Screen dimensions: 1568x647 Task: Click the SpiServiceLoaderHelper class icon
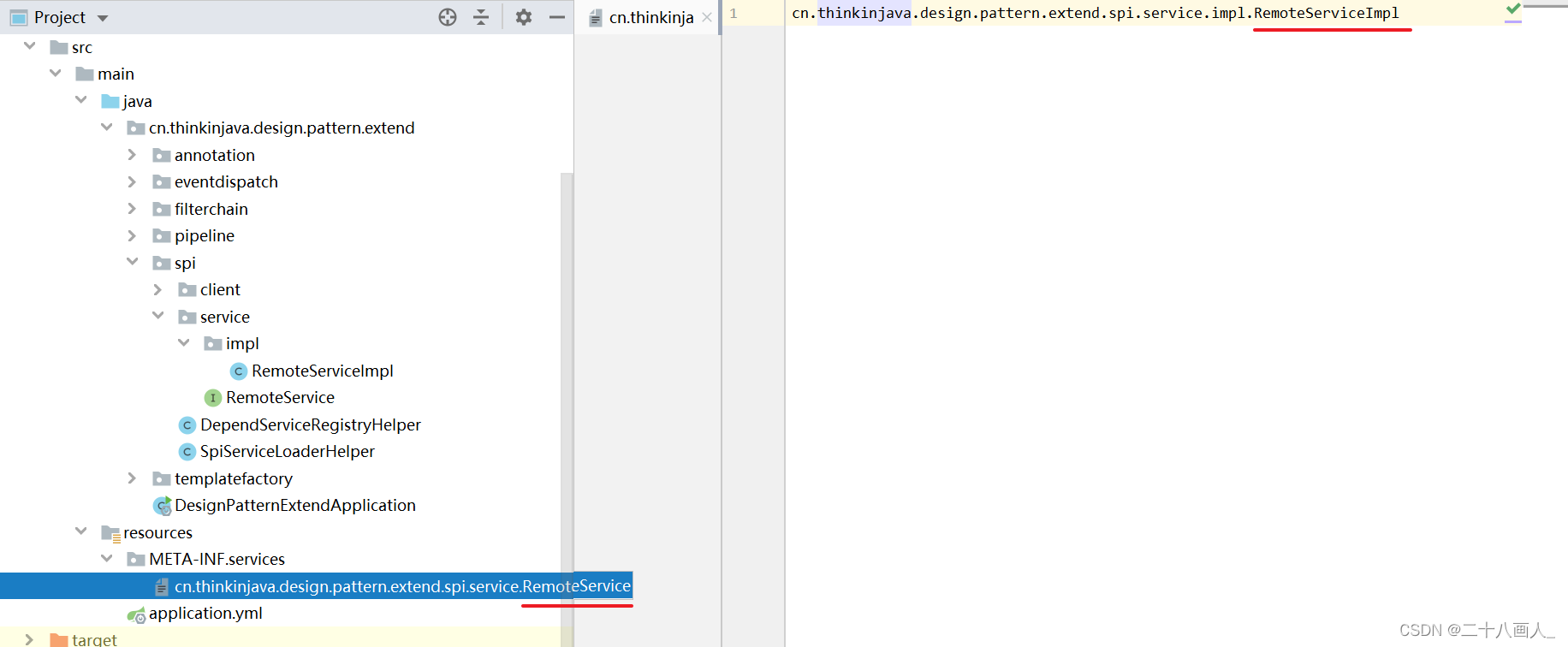pos(187,451)
